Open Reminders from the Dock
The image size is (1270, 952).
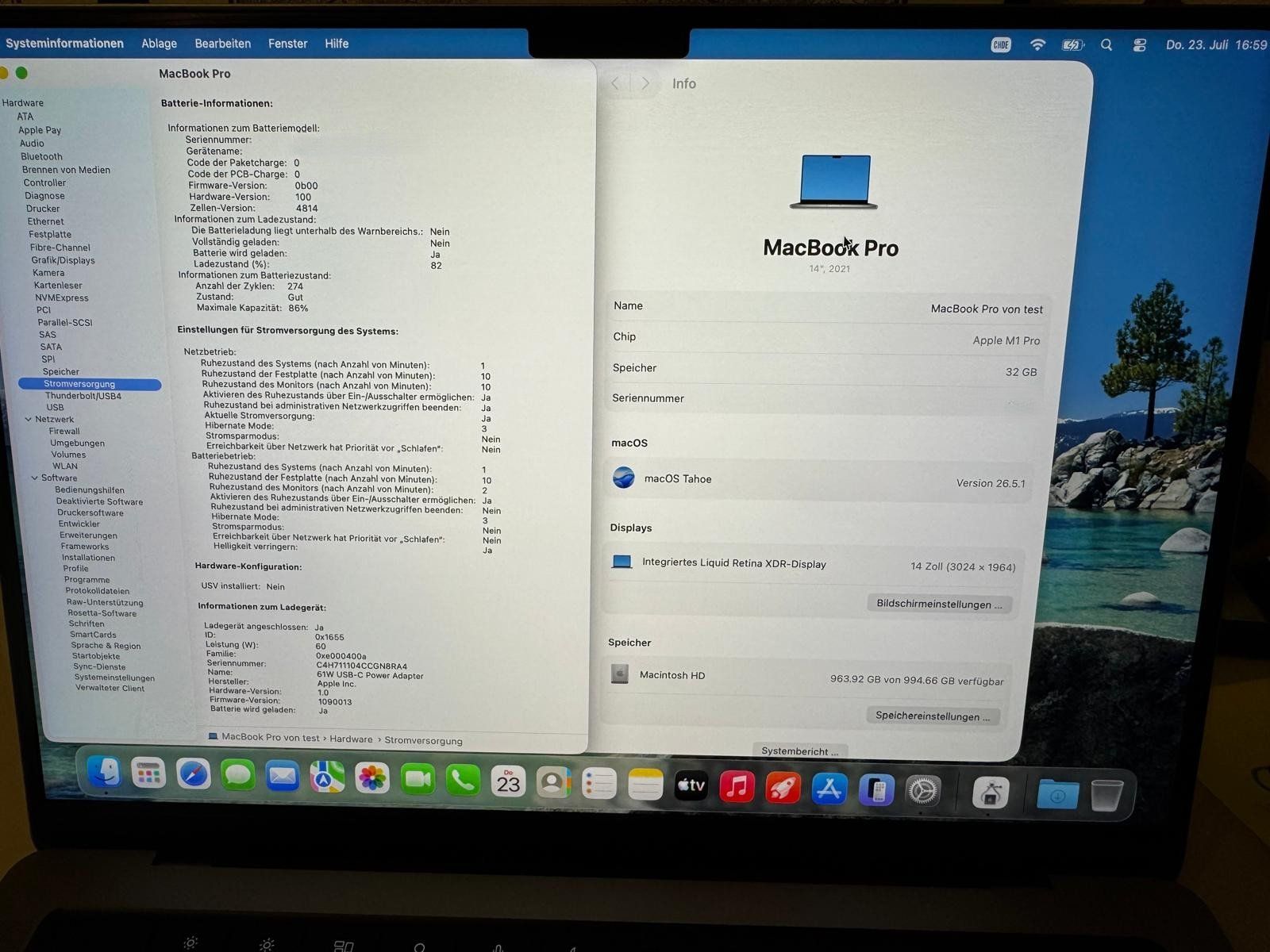pyautogui.click(x=599, y=784)
